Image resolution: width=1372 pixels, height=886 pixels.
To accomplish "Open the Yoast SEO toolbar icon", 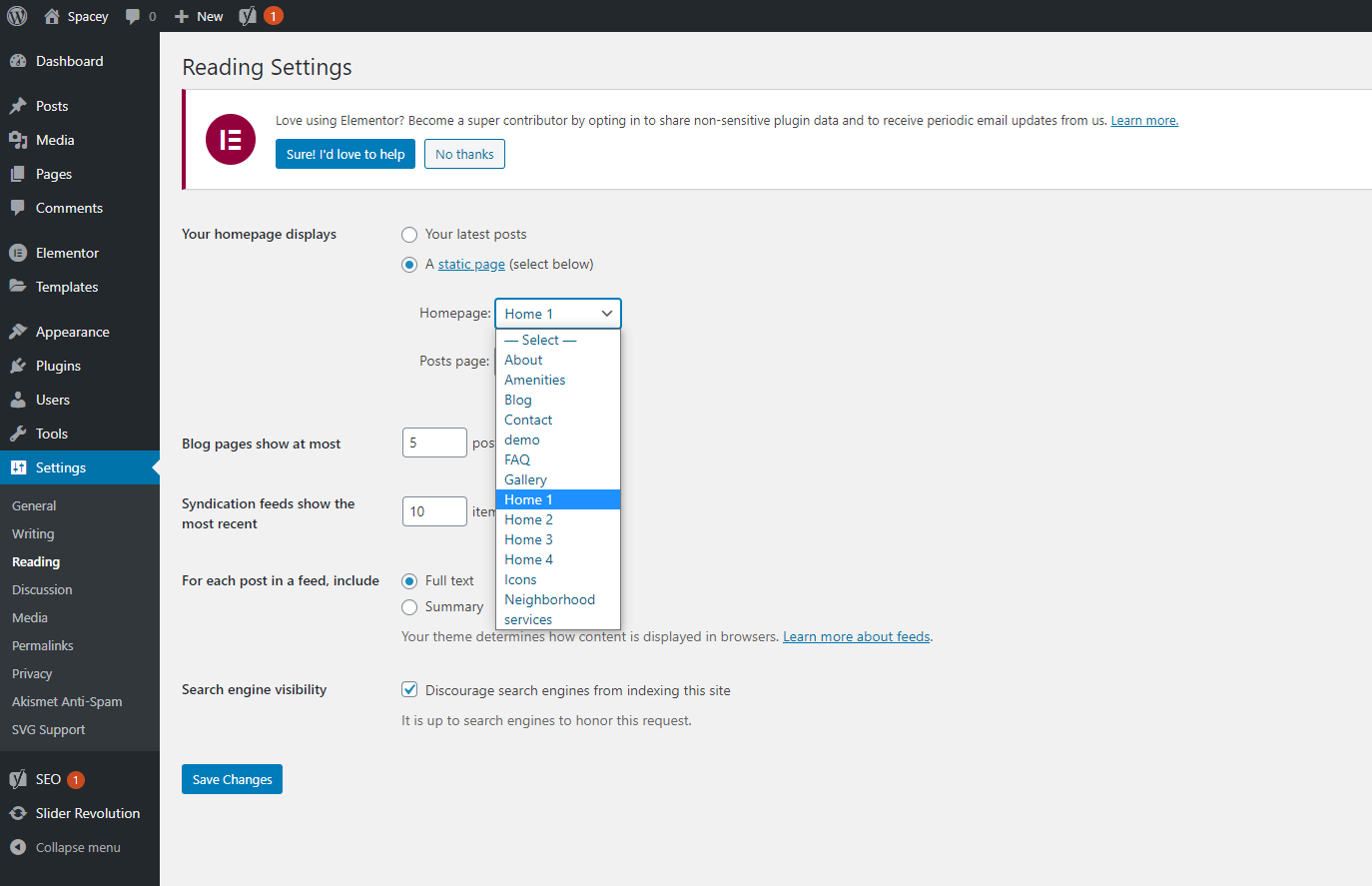I will (248, 16).
